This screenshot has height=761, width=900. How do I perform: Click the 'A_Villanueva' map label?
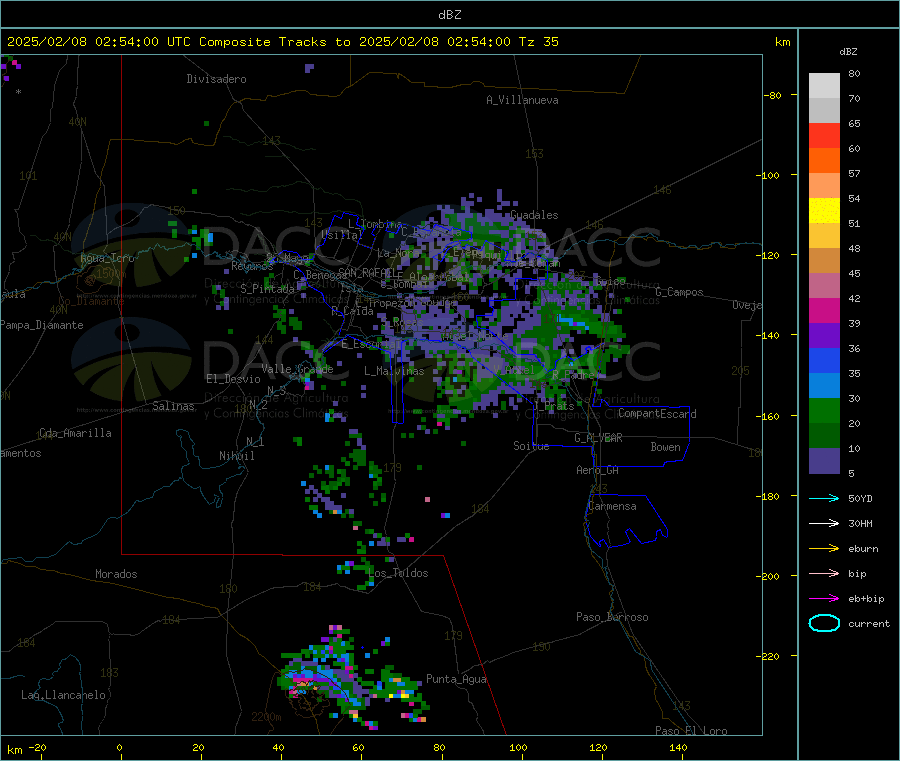pos(522,100)
